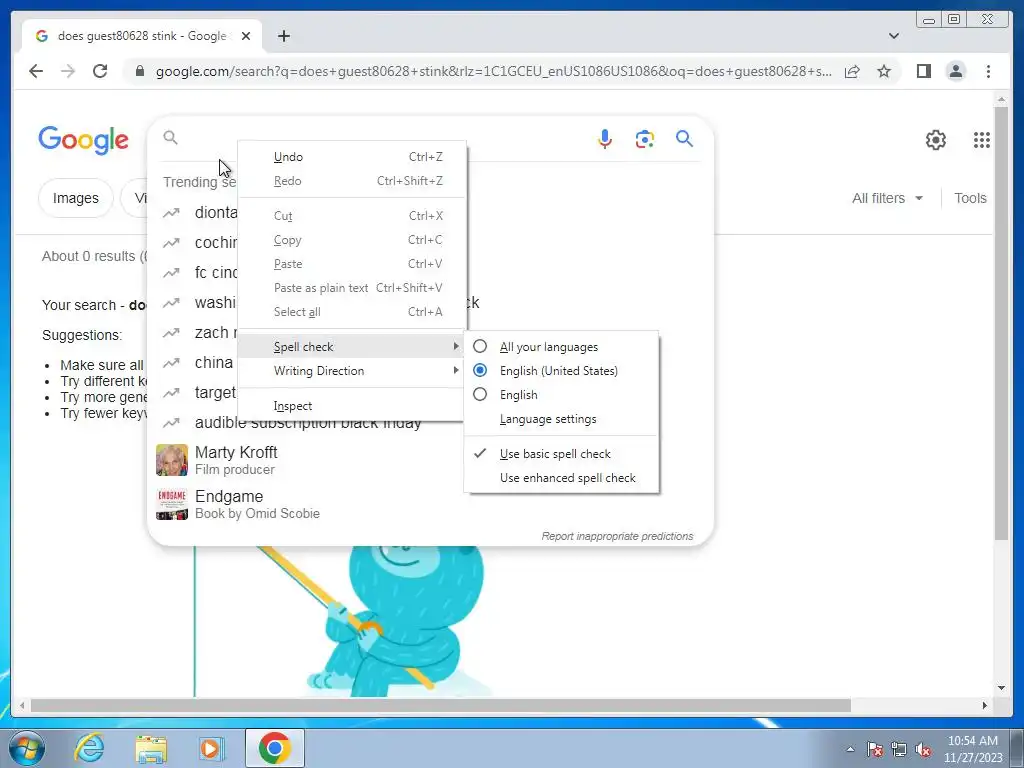Share this page from the address bar
Image resolution: width=1024 pixels, height=768 pixels.
pos(852,71)
